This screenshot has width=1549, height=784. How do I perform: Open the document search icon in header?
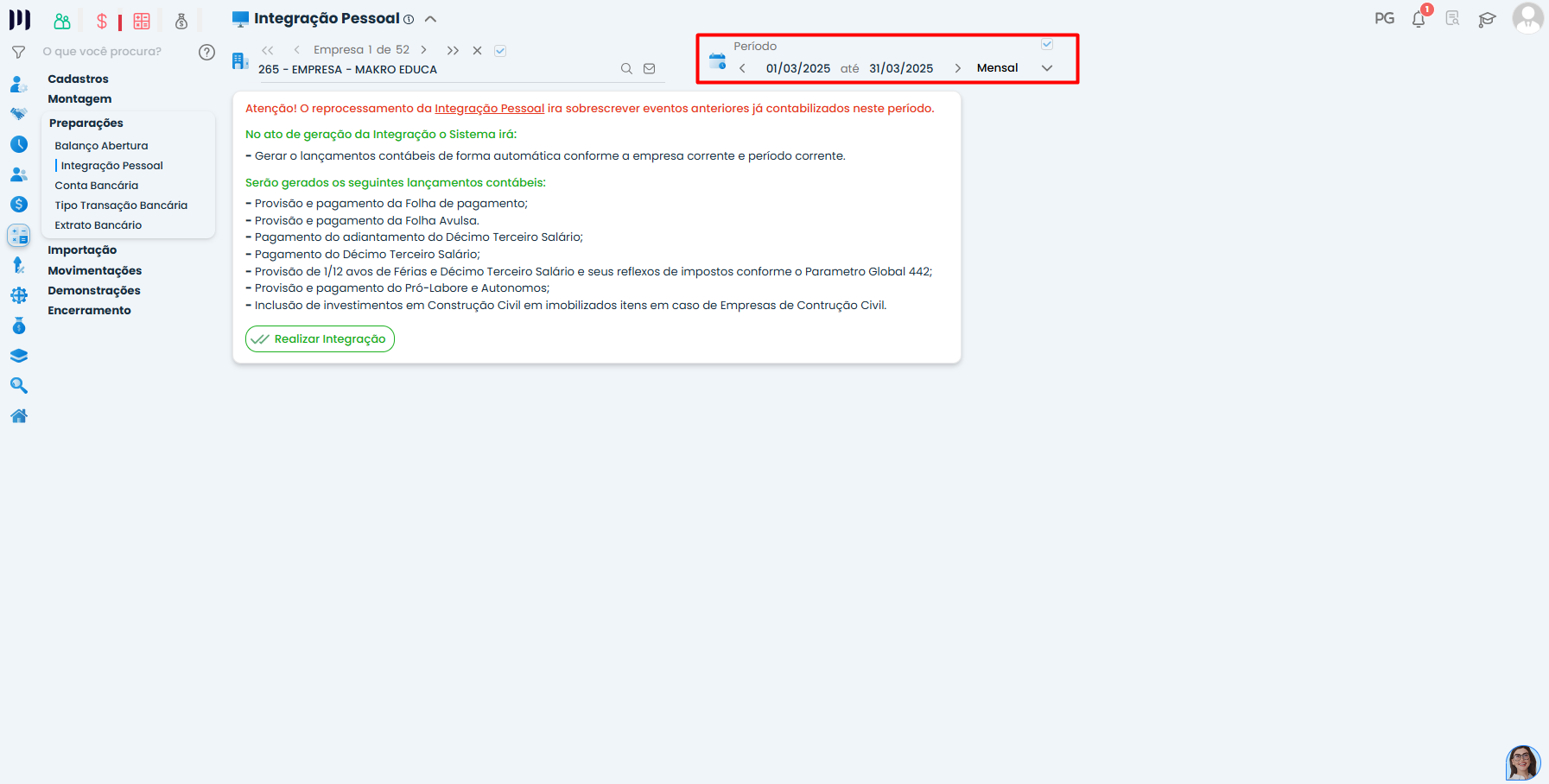[1452, 18]
